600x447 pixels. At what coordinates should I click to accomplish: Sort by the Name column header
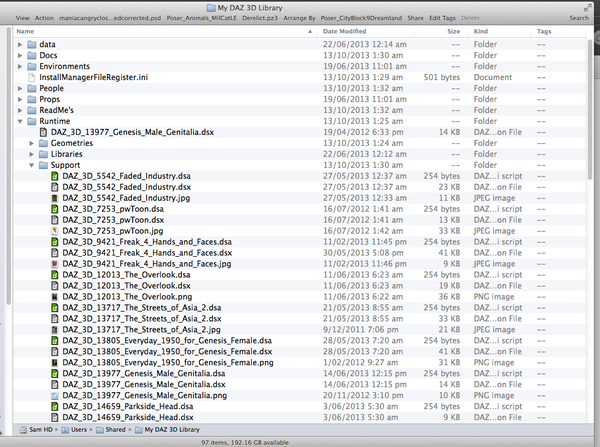tap(165, 31)
